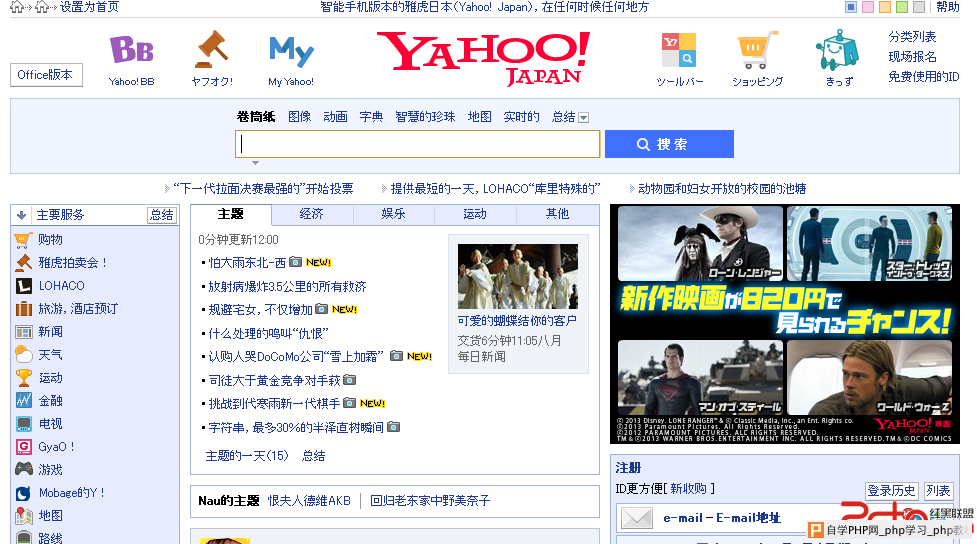The width and height of the screenshot is (977, 544).
Task: Open the 分类列表 link
Action: point(912,37)
